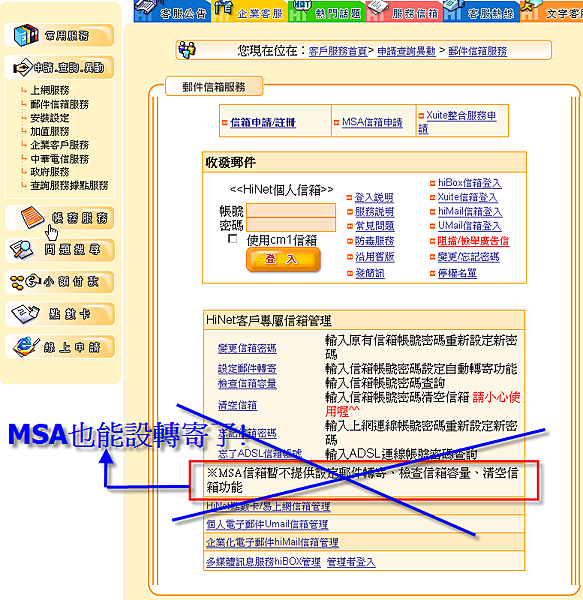This screenshot has width=583, height=600.
Task: Open the 客服公告 tab
Action: 172,11
